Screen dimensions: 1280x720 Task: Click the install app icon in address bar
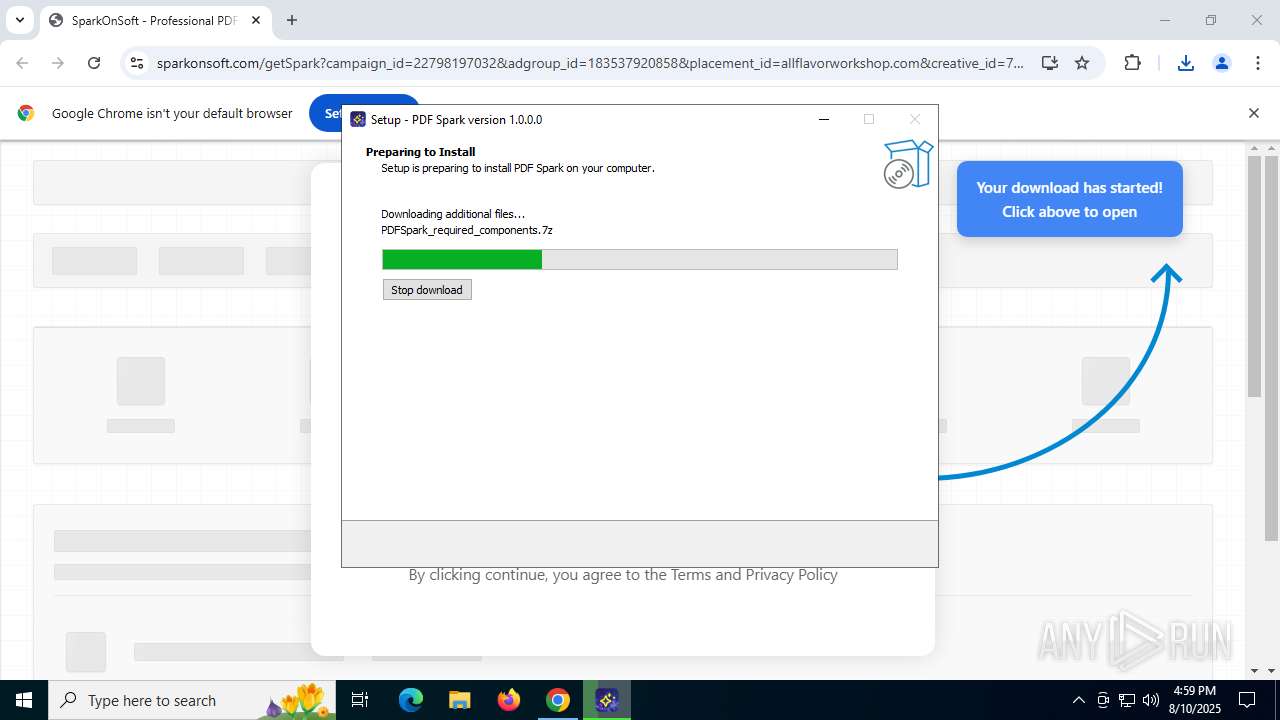click(1049, 63)
